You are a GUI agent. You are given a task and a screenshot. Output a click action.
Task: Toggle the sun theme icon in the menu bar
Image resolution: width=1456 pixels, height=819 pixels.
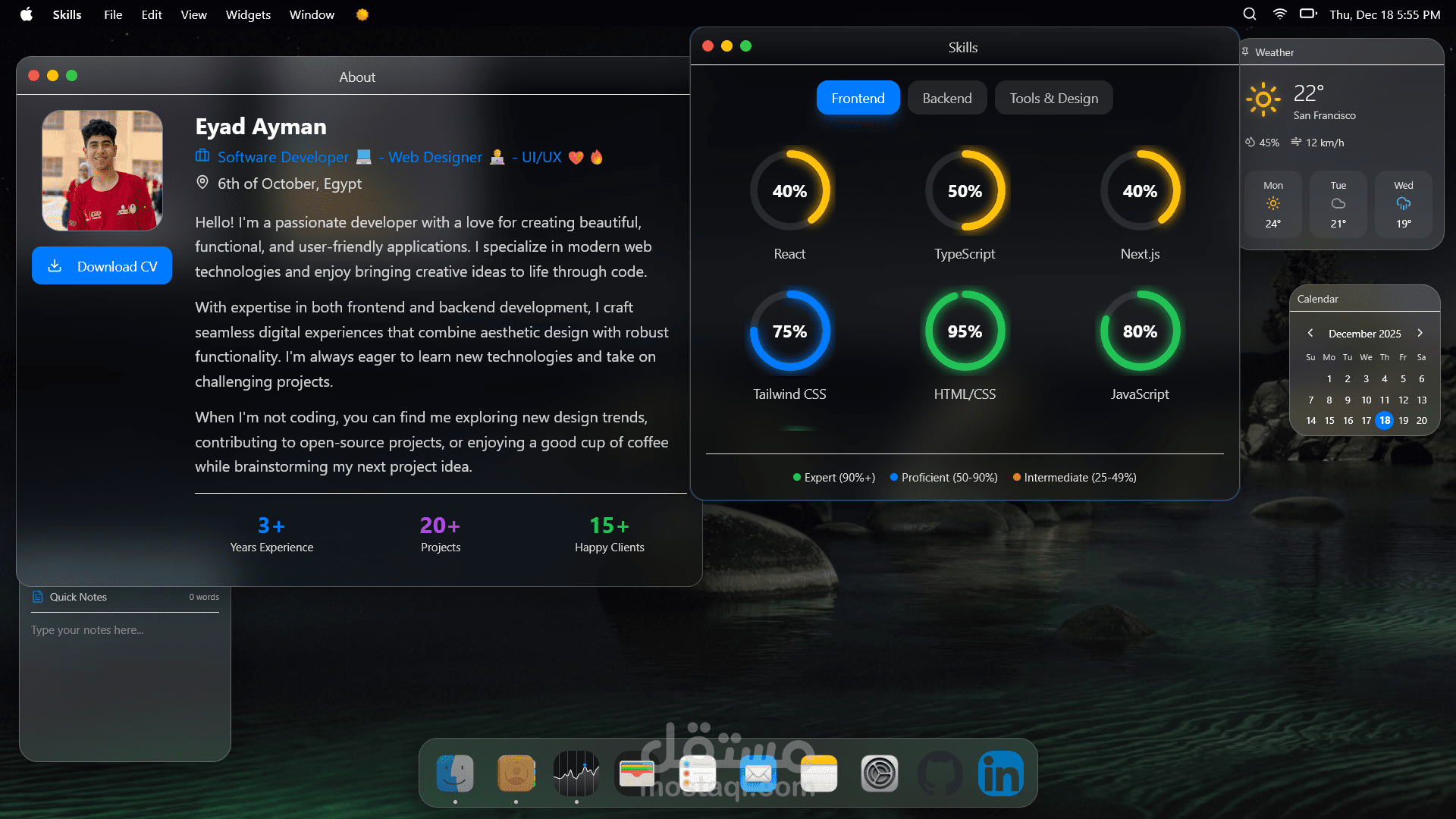click(362, 14)
